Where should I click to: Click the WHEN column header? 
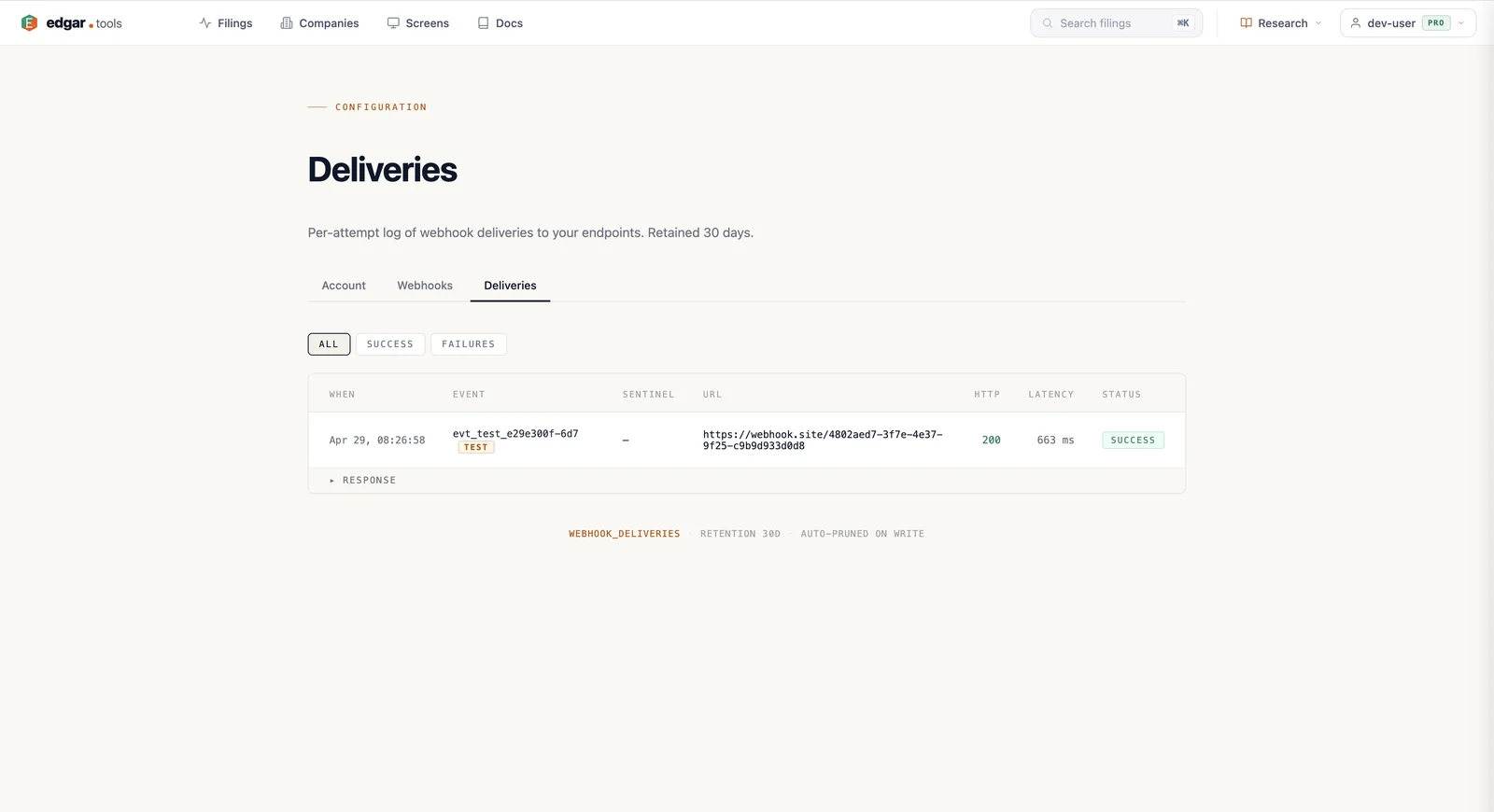point(342,395)
